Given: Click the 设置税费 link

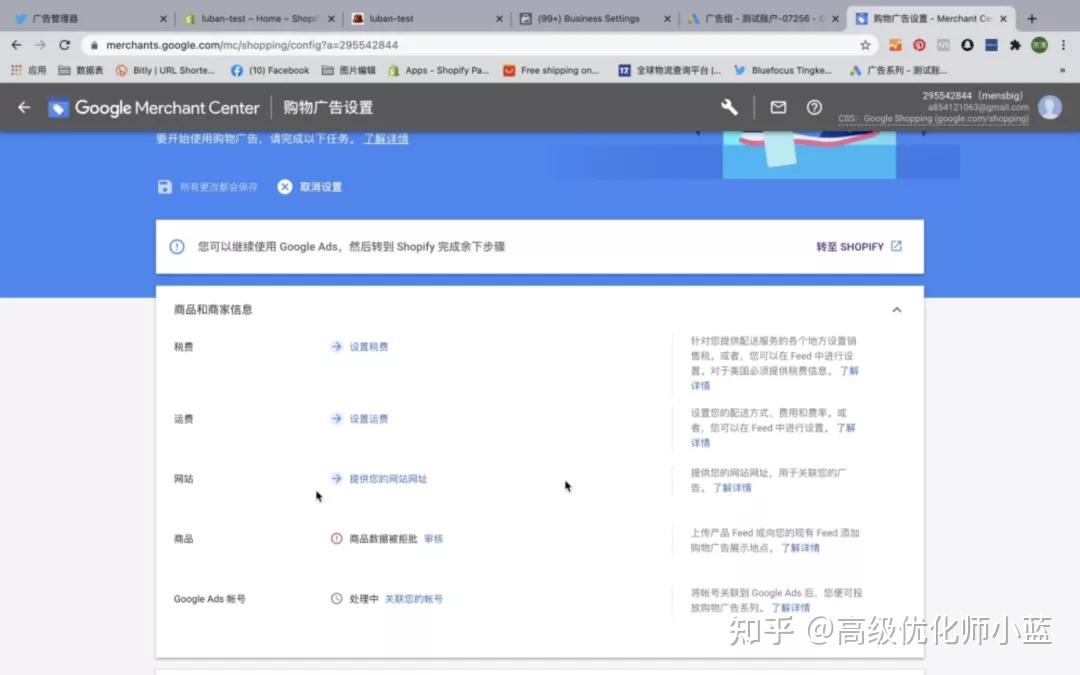Looking at the screenshot, I should pyautogui.click(x=369, y=346).
